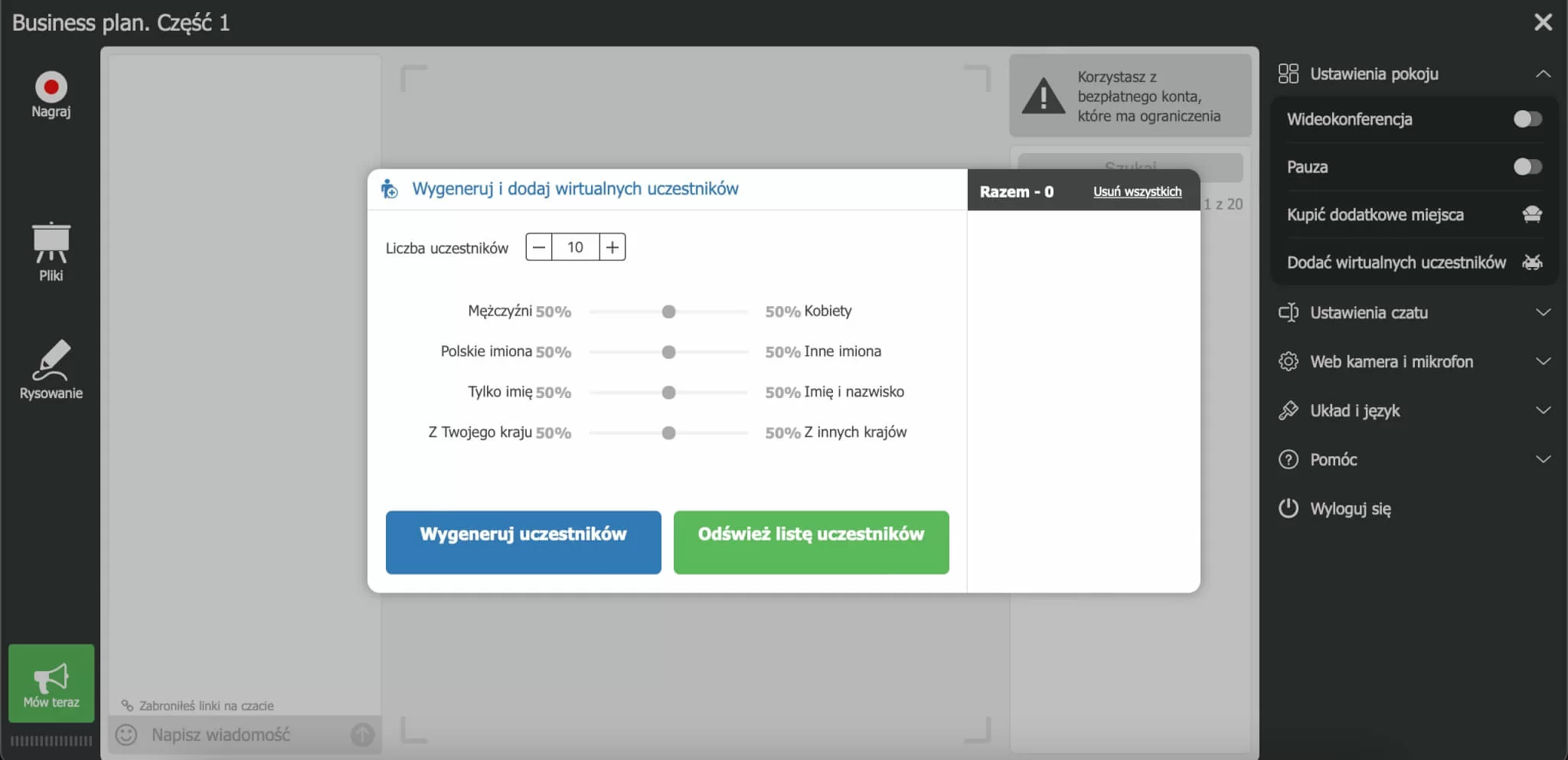Viewport: 1568px width, 760px height.
Task: Click the Mów teraz speak button
Action: pyautogui.click(x=51, y=683)
